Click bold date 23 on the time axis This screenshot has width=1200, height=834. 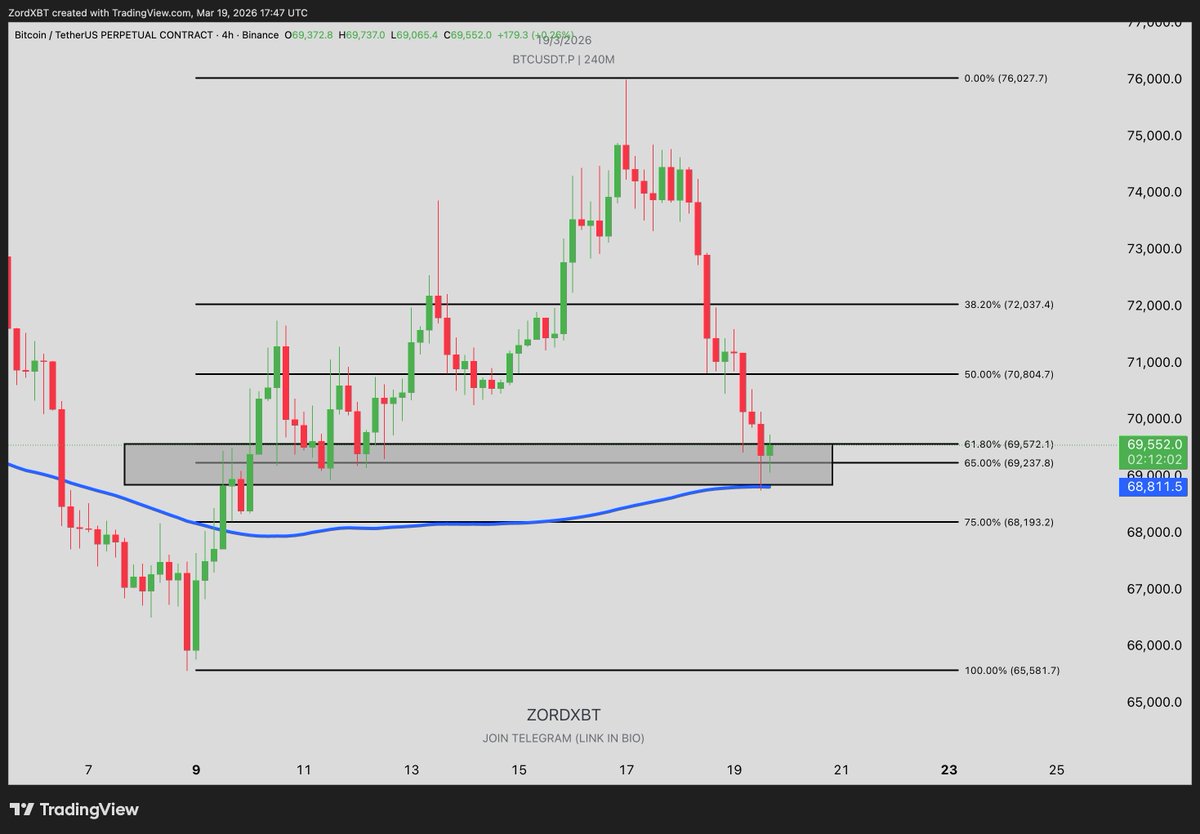pos(949,769)
